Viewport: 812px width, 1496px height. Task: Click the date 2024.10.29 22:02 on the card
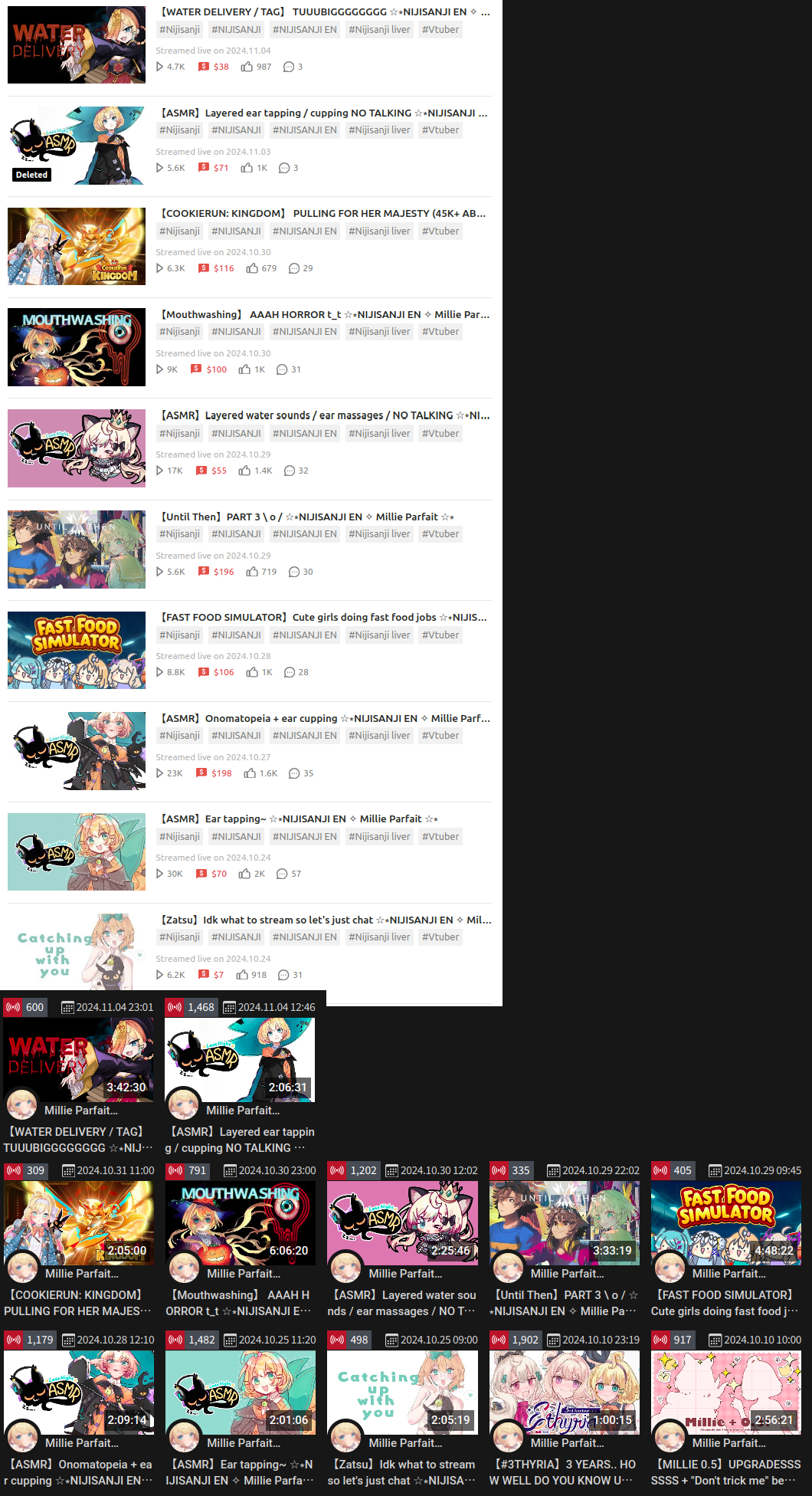click(x=601, y=1170)
